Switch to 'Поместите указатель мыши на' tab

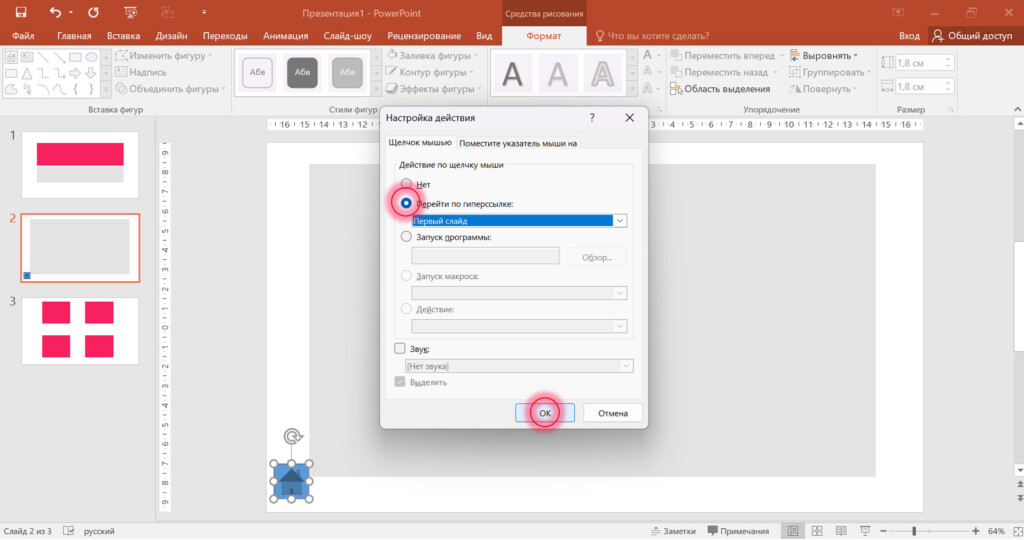click(518, 143)
